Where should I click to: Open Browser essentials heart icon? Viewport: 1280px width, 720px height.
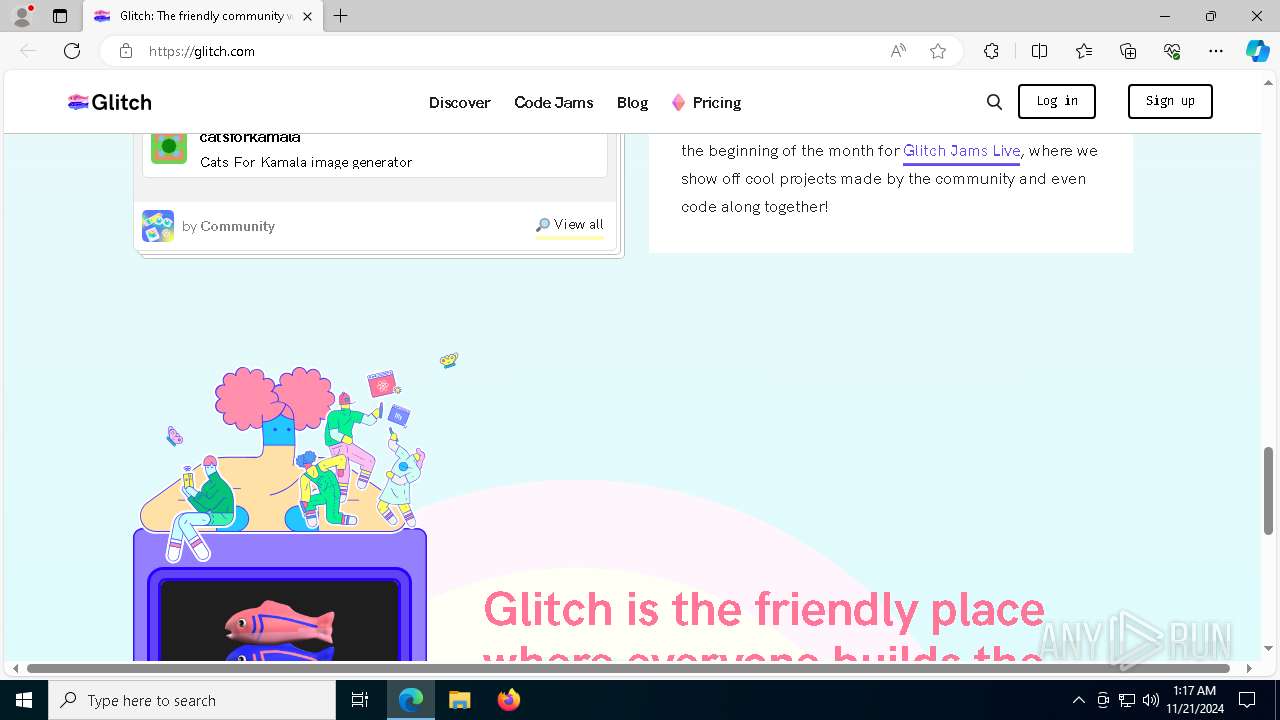(x=1172, y=51)
